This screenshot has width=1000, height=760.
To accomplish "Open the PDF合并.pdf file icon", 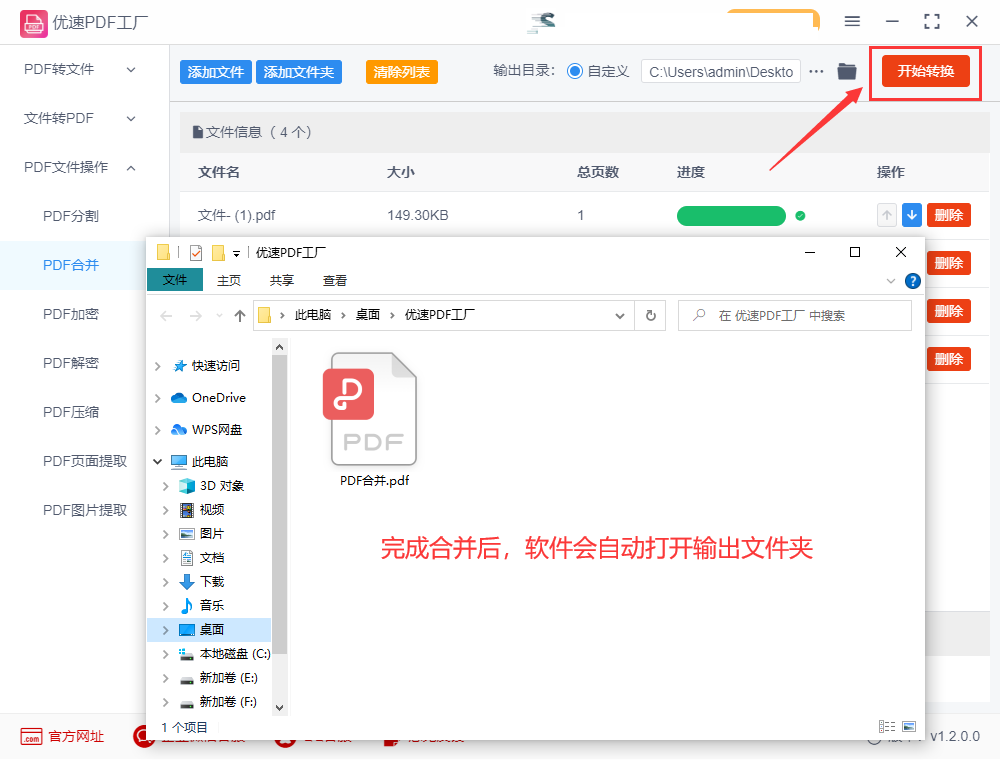I will [x=374, y=409].
